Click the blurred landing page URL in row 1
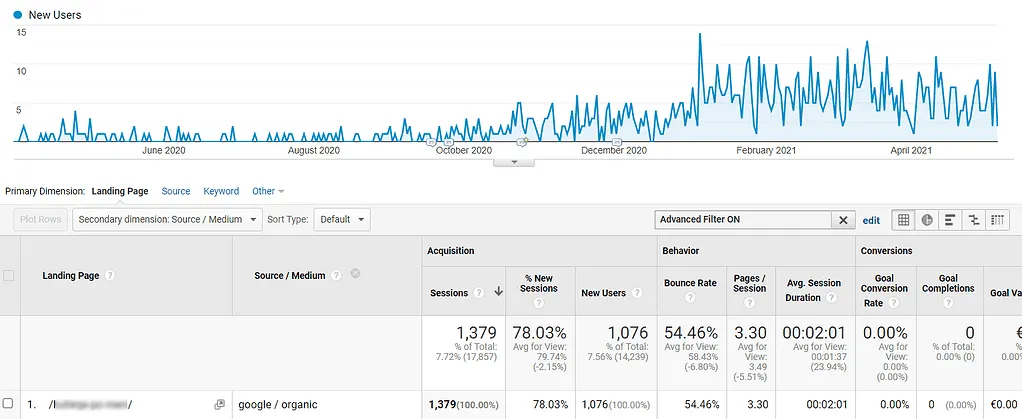This screenshot has width=1022, height=419. pos(91,405)
